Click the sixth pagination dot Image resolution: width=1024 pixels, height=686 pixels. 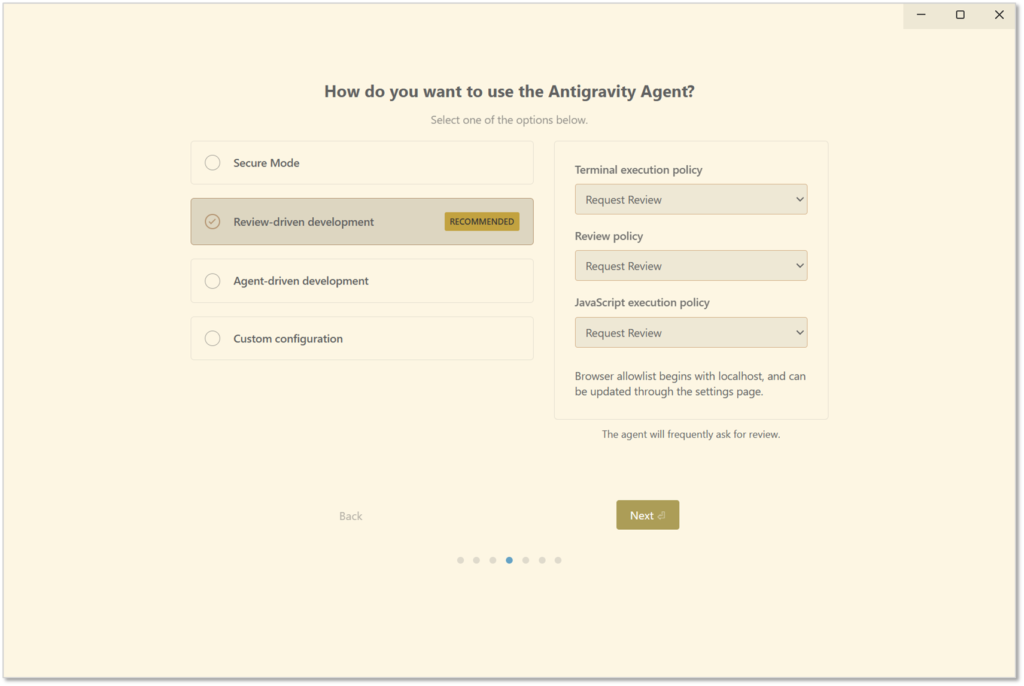point(542,560)
